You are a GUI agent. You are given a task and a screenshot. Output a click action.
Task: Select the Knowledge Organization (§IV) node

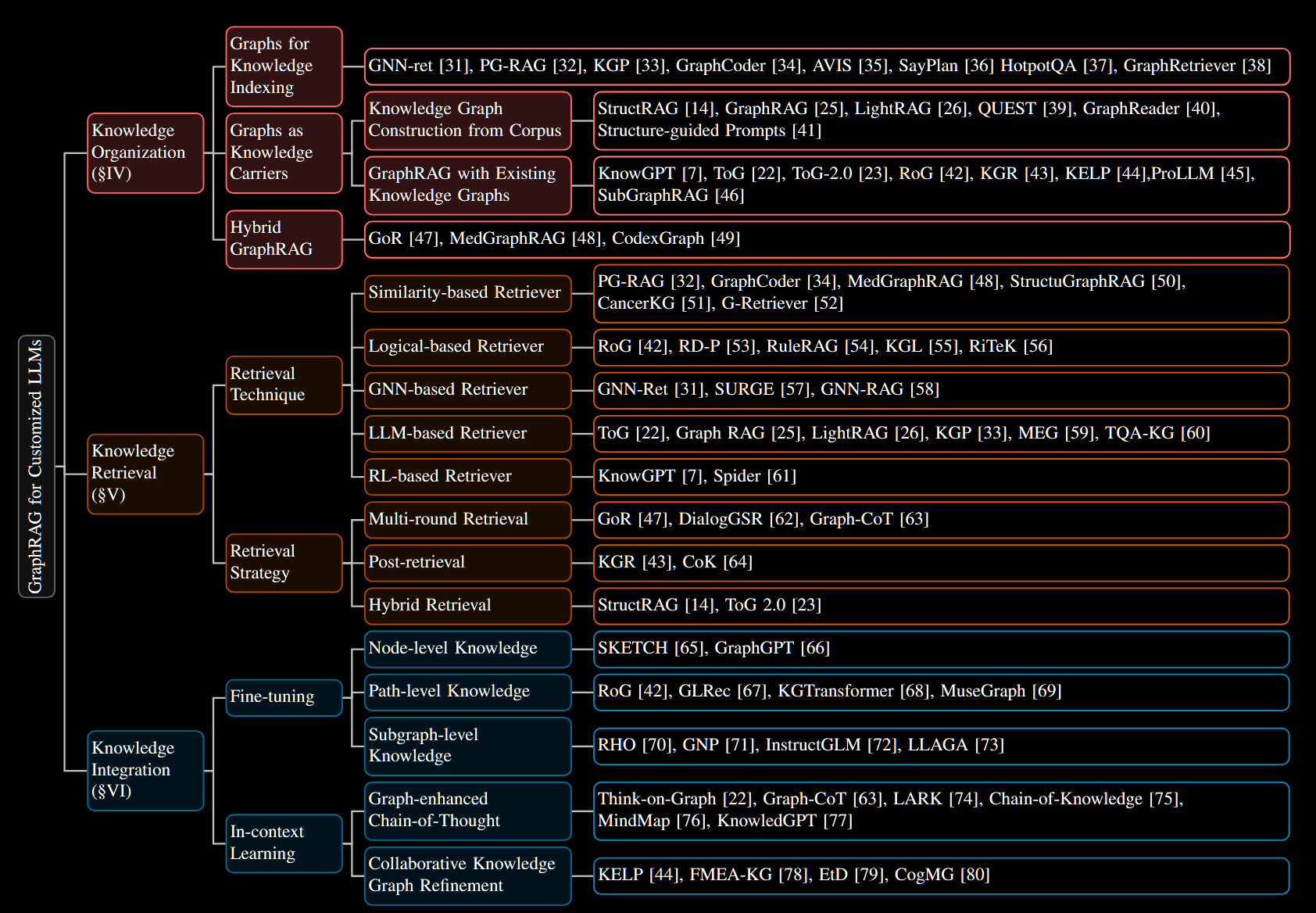coord(145,152)
